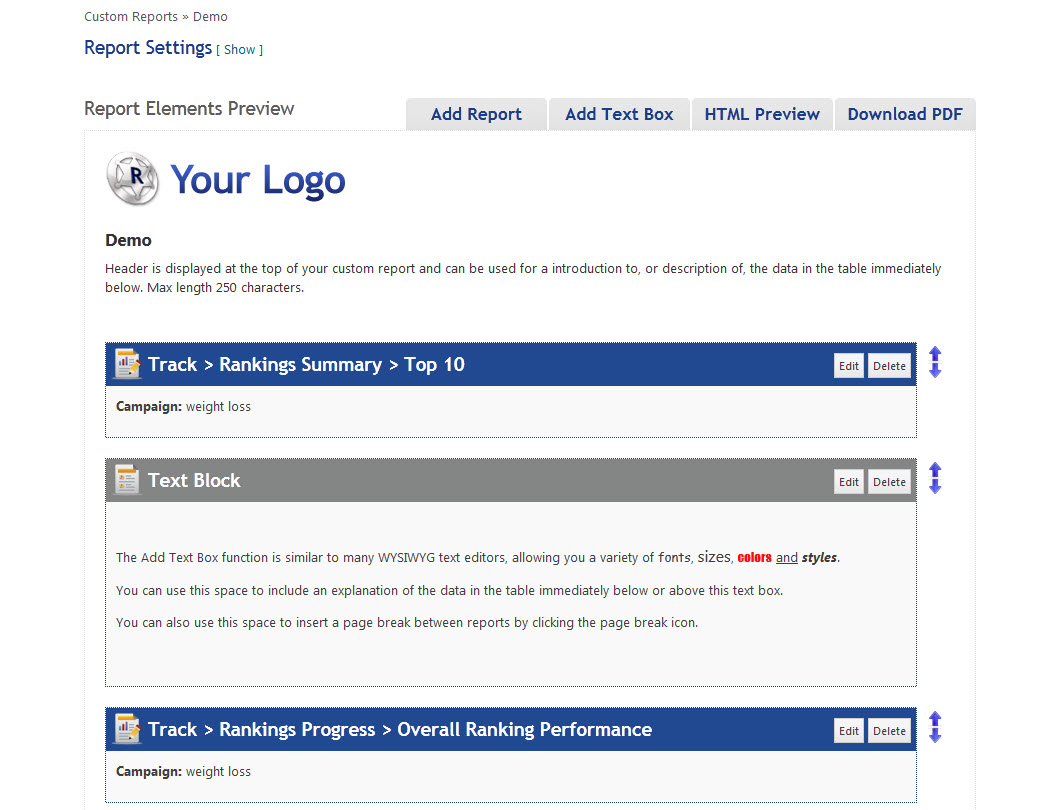Viewport: 1056px width, 810px height.
Task: Click the sentence about explanation of the data
Action: pyautogui.click(x=449, y=590)
